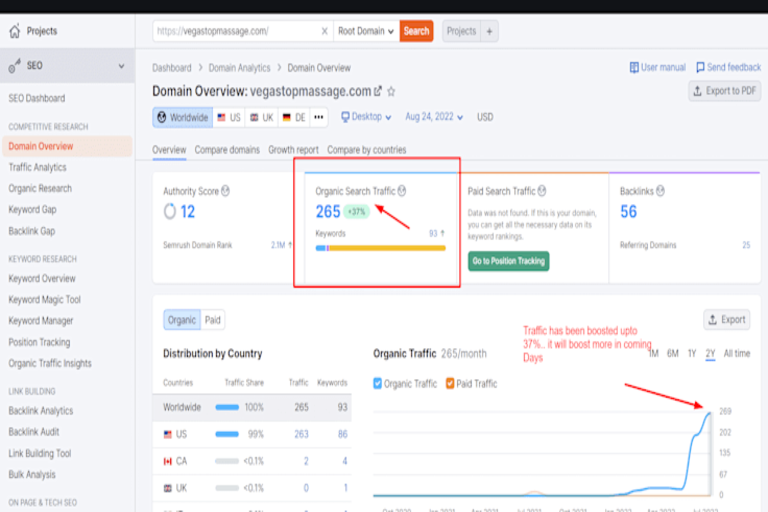Set chart range to 2Y
The image size is (768, 512).
point(710,353)
